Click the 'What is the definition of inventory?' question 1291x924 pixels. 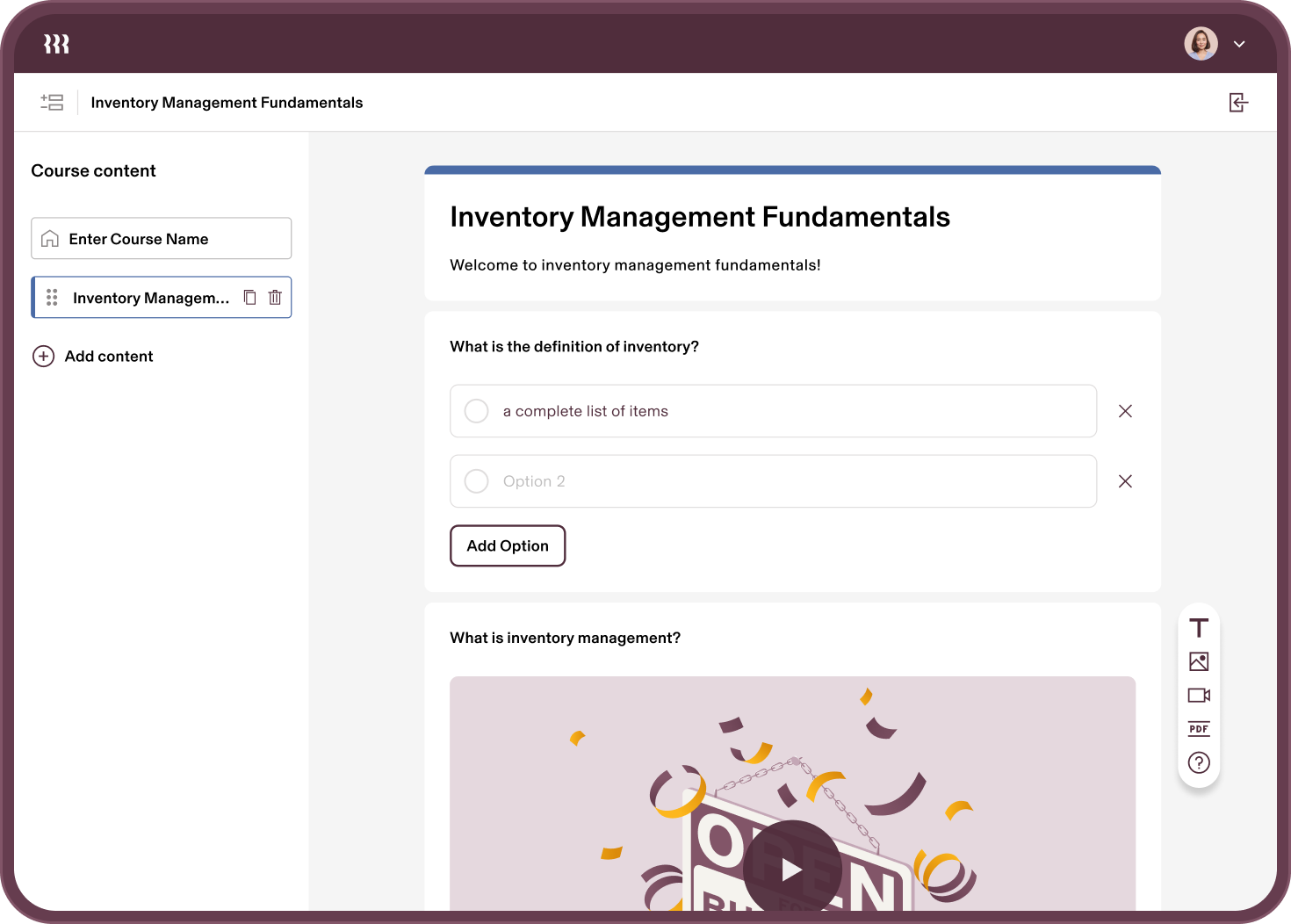point(574,347)
